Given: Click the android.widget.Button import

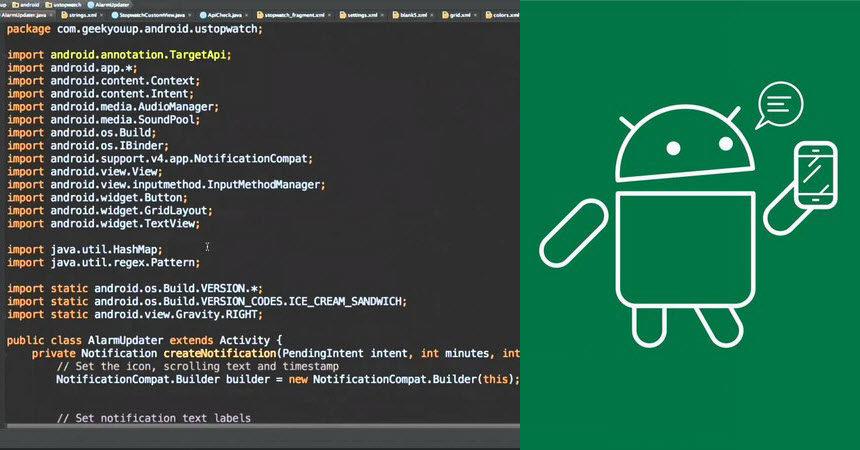Looking at the screenshot, I should (97, 198).
